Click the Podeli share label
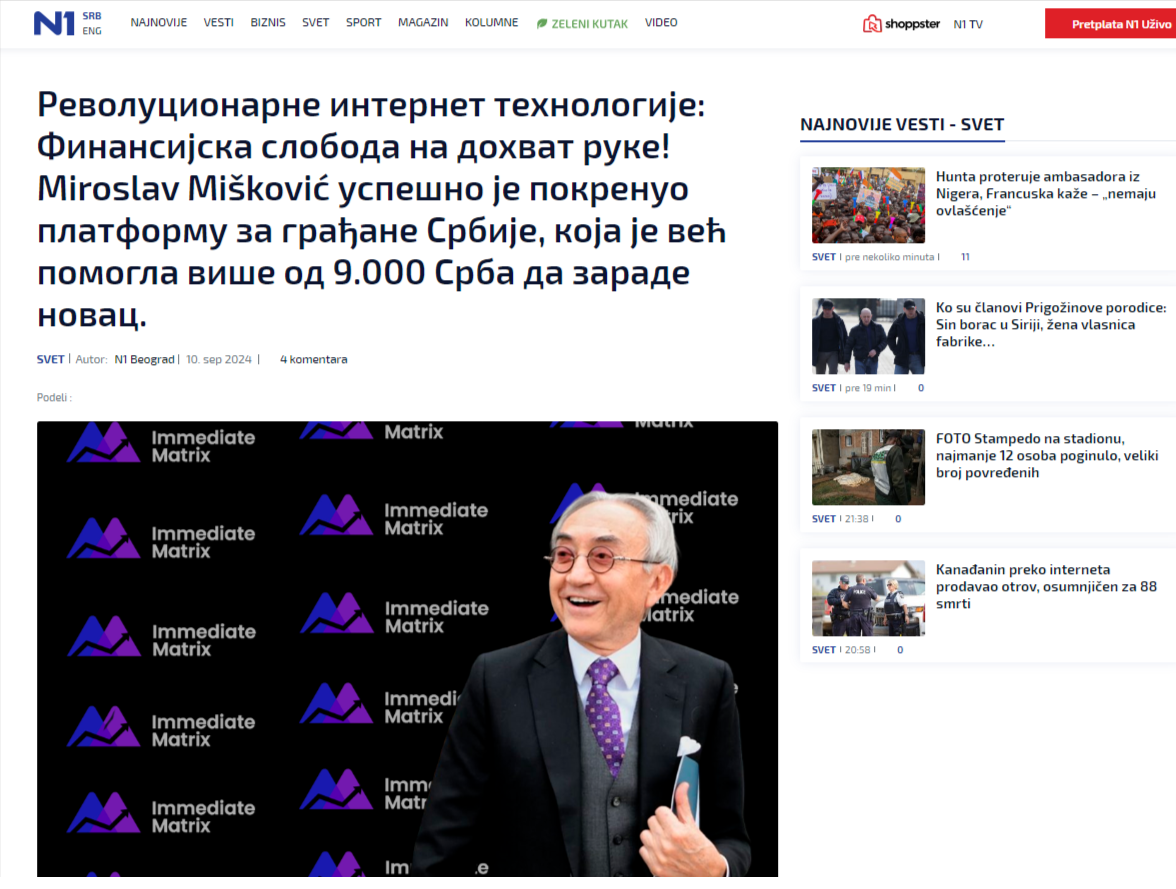Viewport: 1176px width, 889px height. (x=54, y=397)
